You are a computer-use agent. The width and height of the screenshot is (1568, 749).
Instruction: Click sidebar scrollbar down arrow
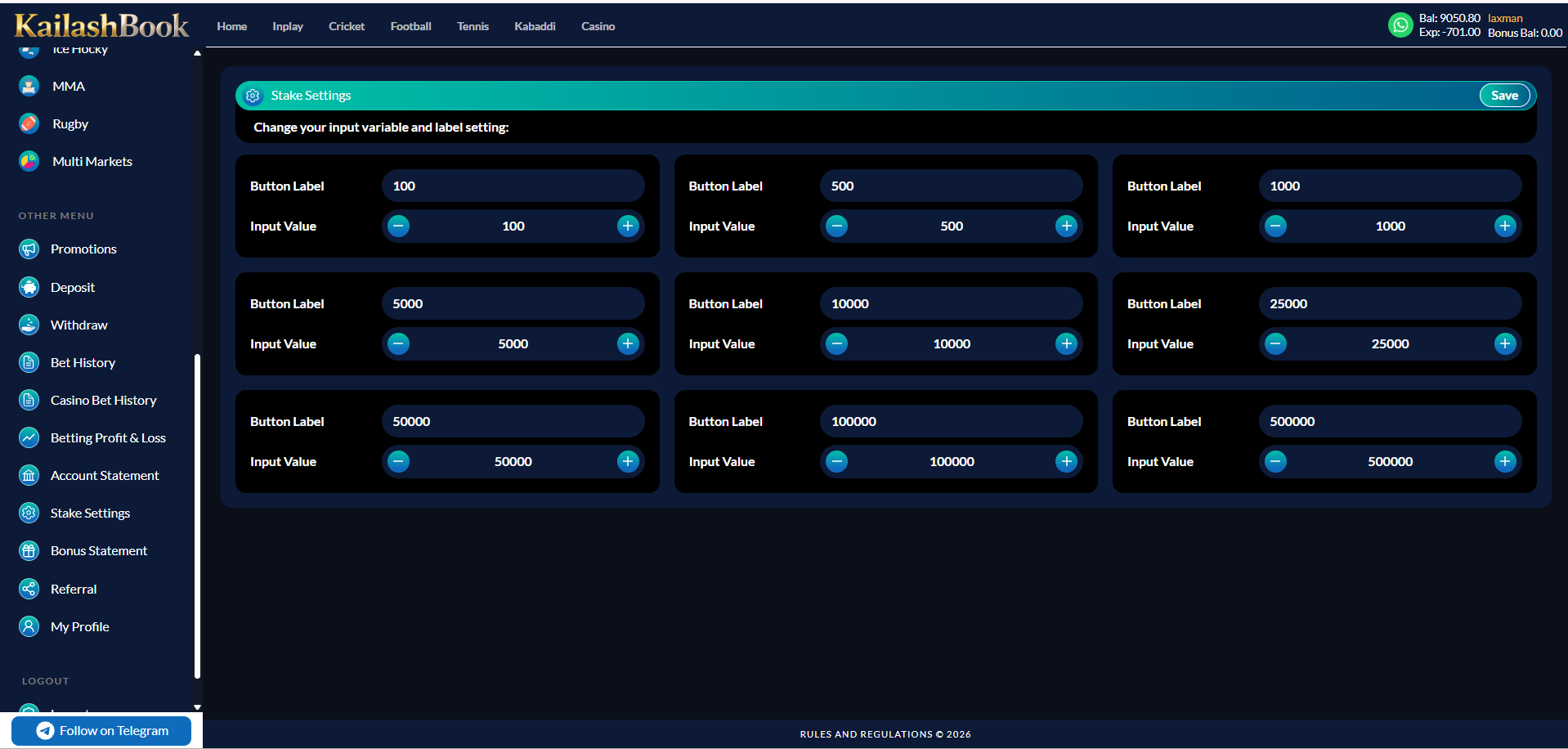point(197,707)
